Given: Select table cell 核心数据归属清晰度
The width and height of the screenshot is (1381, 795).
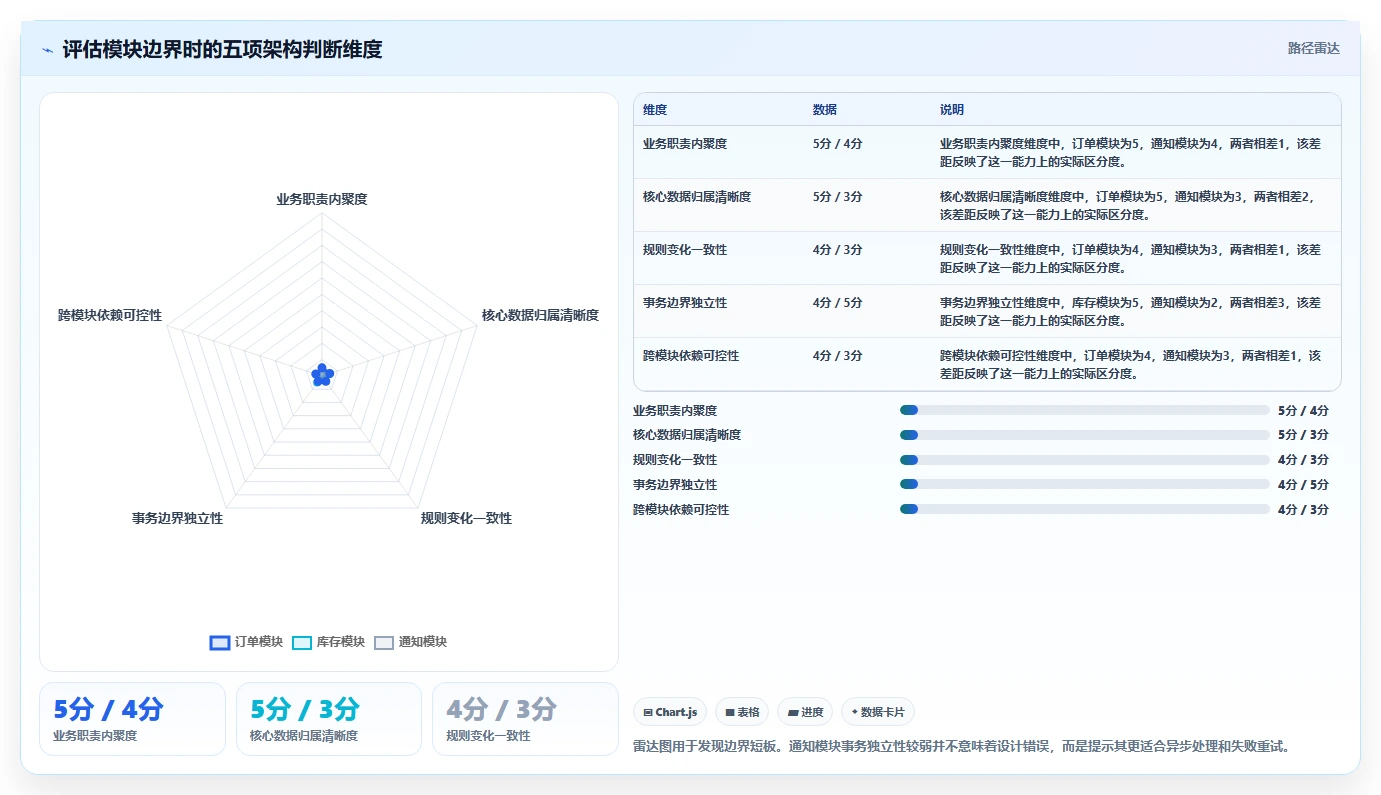Looking at the screenshot, I should click(x=697, y=197).
